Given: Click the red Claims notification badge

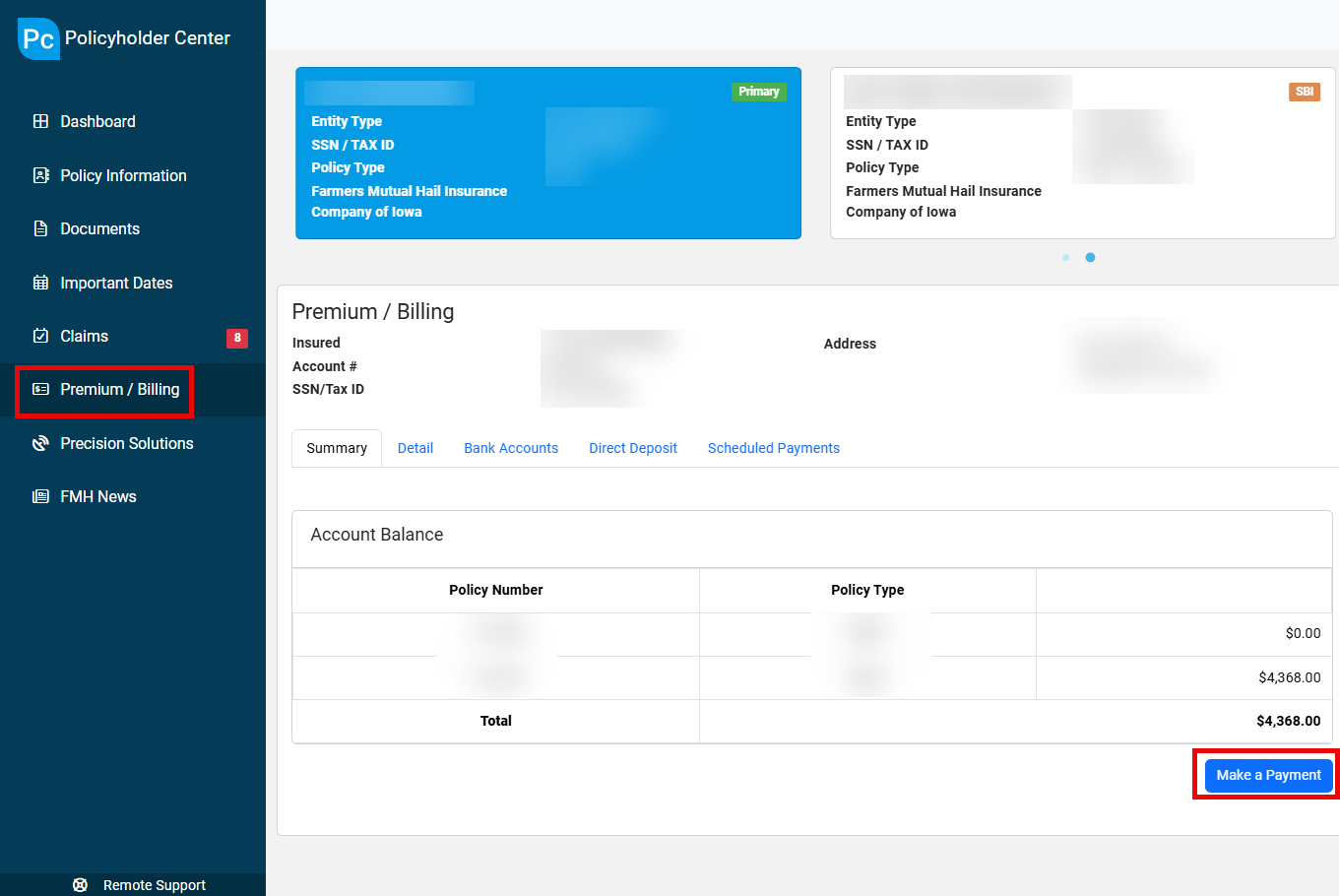Looking at the screenshot, I should tap(237, 338).
